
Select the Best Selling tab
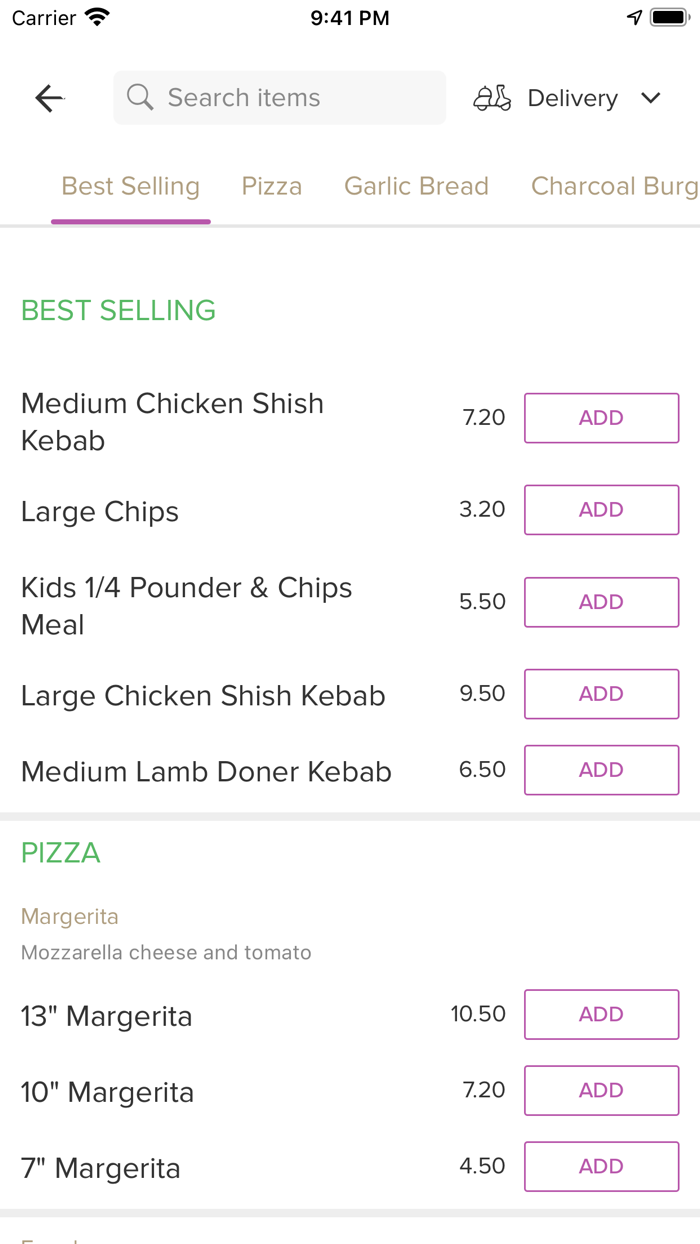pyautogui.click(x=131, y=186)
